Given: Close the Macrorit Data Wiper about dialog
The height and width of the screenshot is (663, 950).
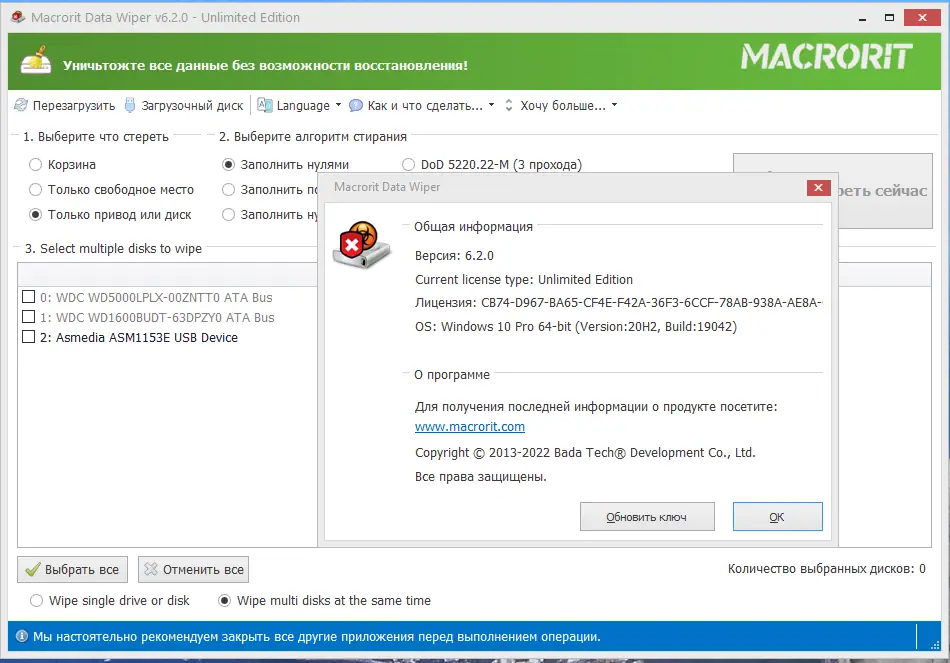Looking at the screenshot, I should pos(818,188).
